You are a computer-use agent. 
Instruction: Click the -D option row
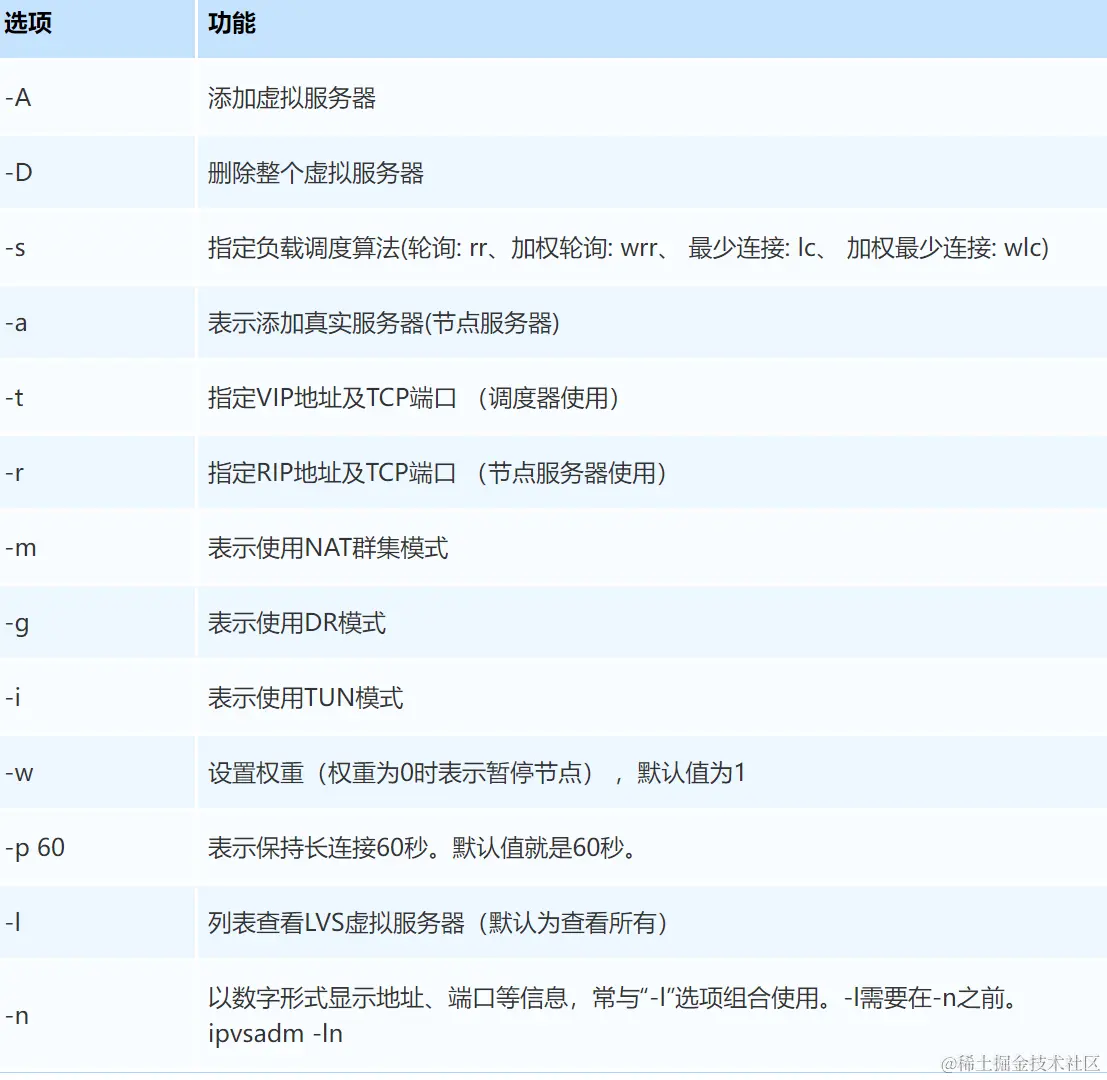pyautogui.click(x=18, y=172)
